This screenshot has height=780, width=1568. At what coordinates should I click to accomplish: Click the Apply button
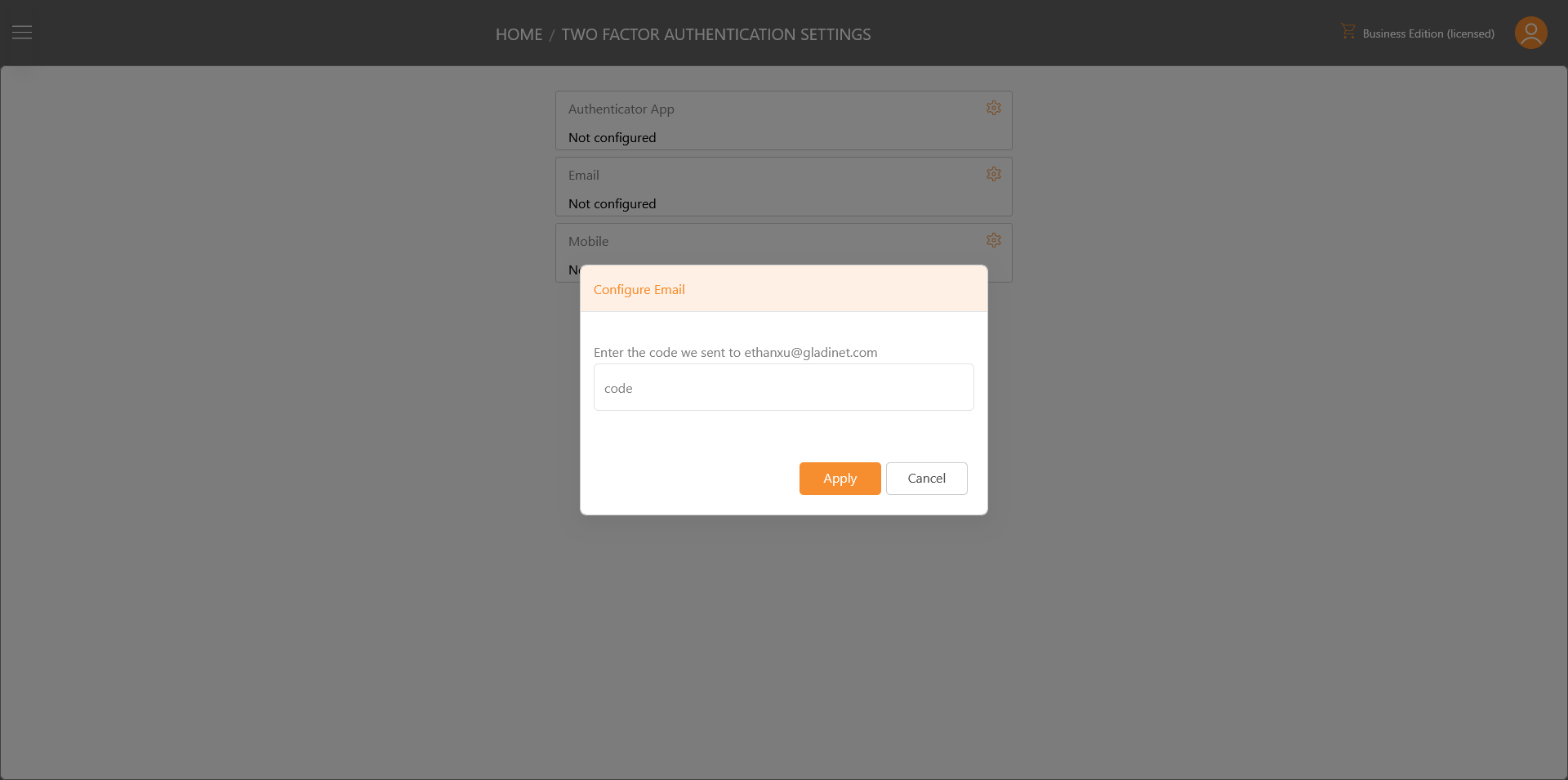coord(840,479)
